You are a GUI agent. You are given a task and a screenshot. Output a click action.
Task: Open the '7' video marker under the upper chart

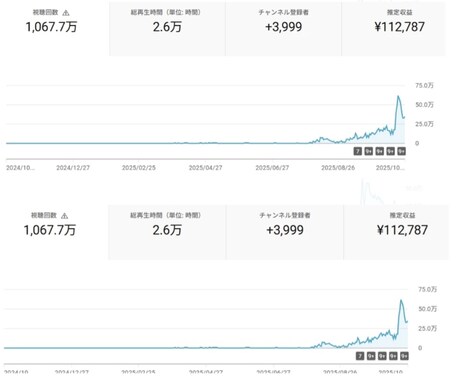(358, 151)
